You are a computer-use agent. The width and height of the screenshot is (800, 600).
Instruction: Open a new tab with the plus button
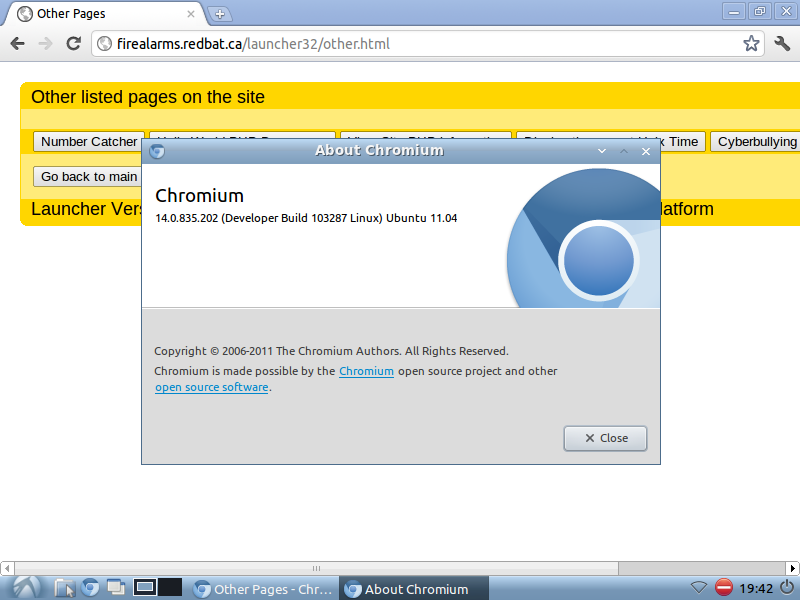(220, 14)
